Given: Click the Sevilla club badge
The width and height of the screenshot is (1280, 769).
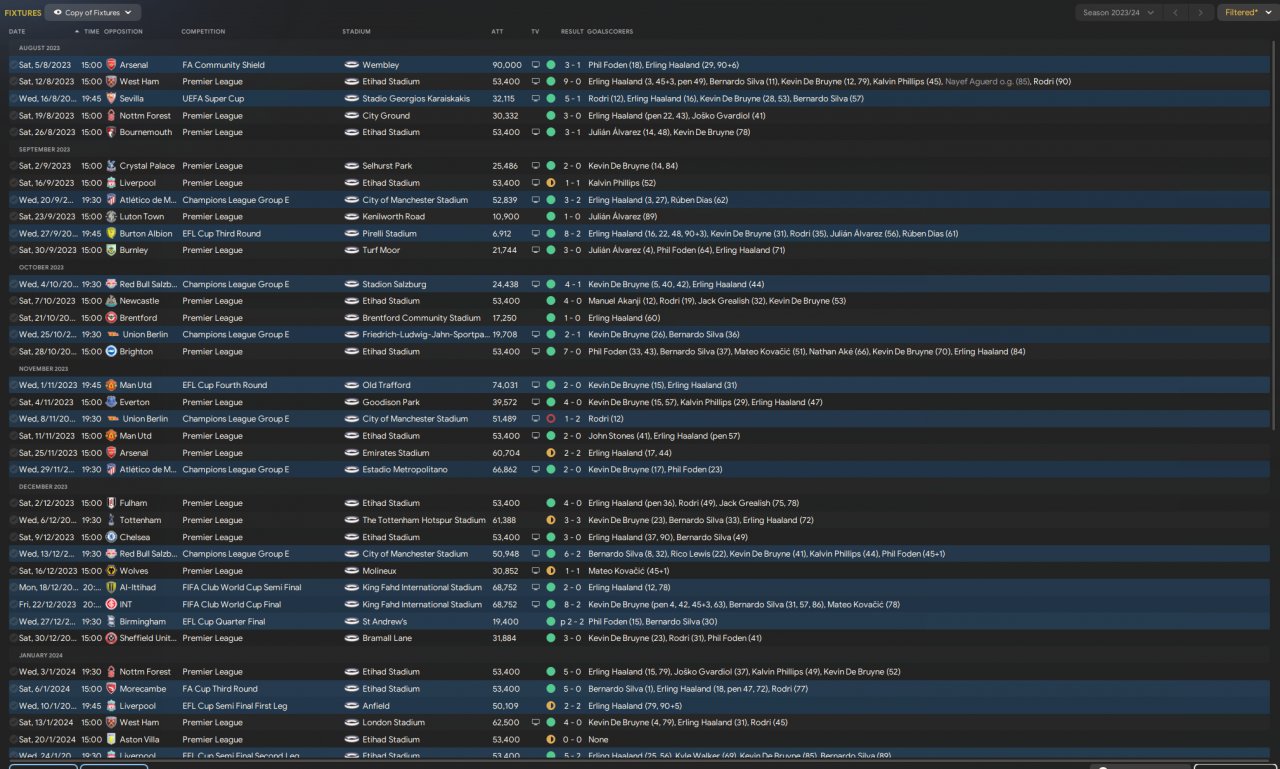Looking at the screenshot, I should (111, 99).
